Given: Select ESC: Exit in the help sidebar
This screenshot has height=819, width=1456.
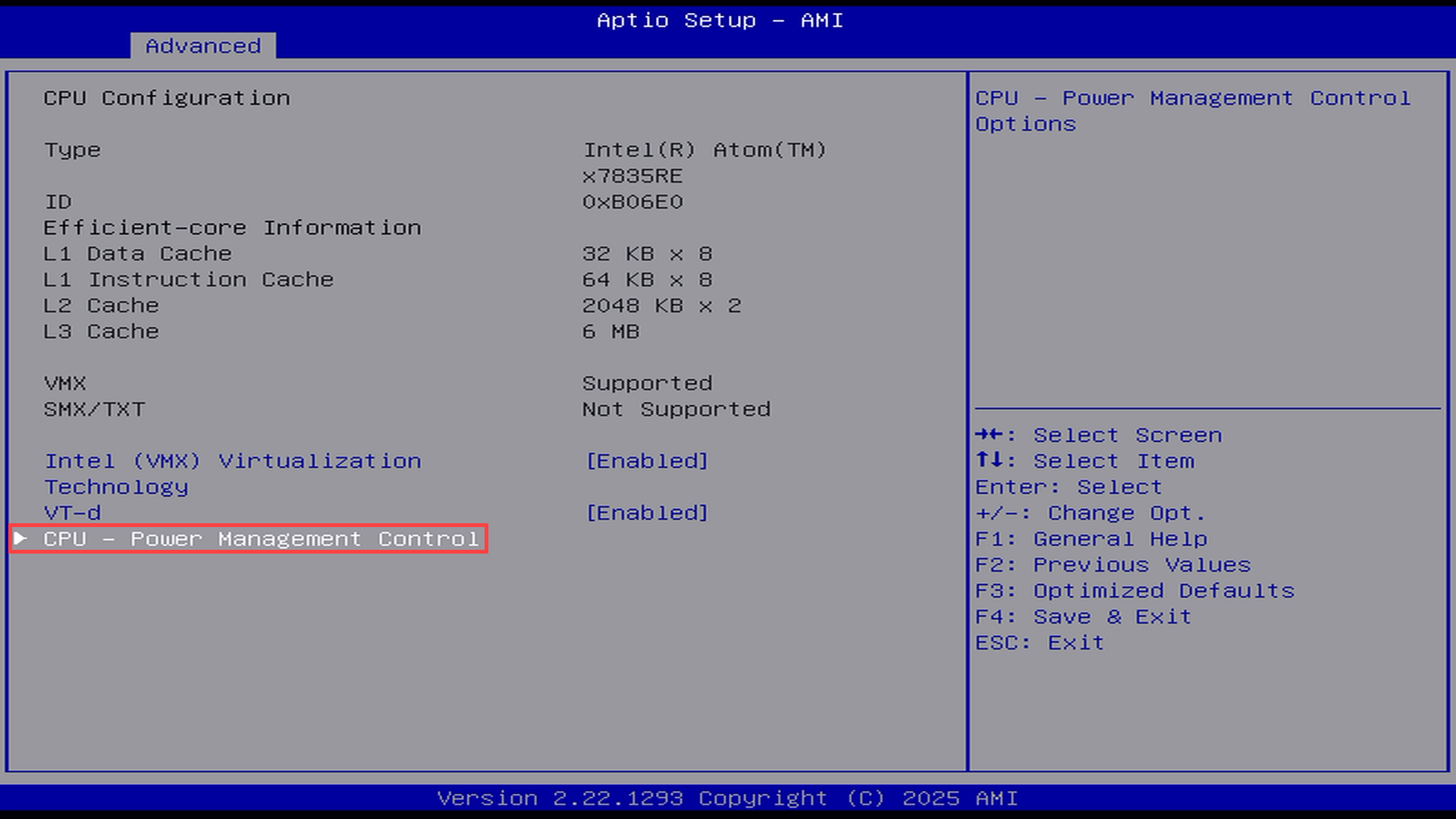Looking at the screenshot, I should (x=1040, y=642).
